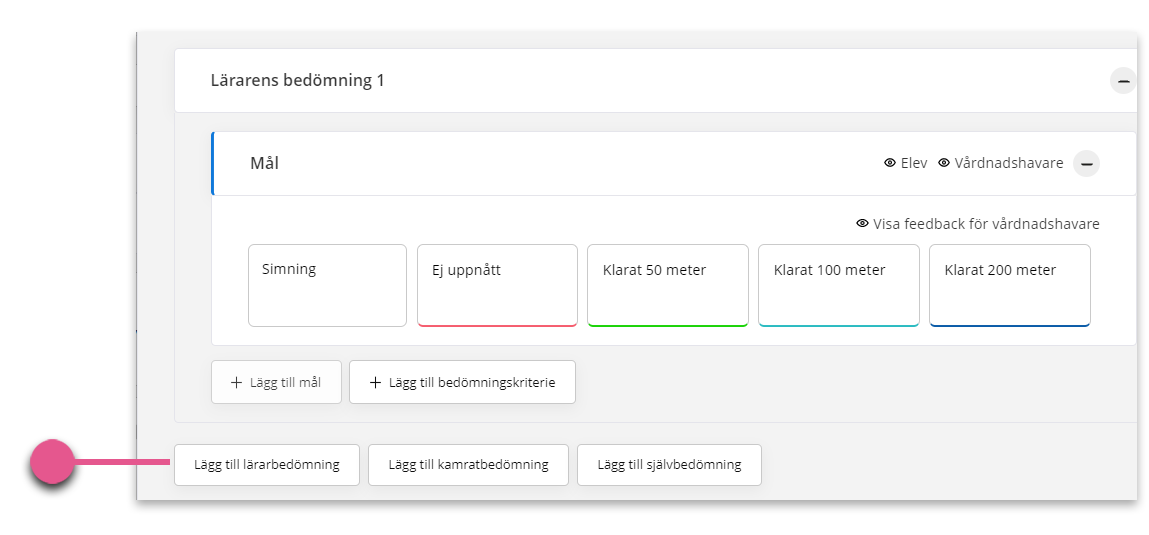Click the plus icon on Lägg till bedömningskriterie
The image size is (1149, 535).
click(375, 382)
